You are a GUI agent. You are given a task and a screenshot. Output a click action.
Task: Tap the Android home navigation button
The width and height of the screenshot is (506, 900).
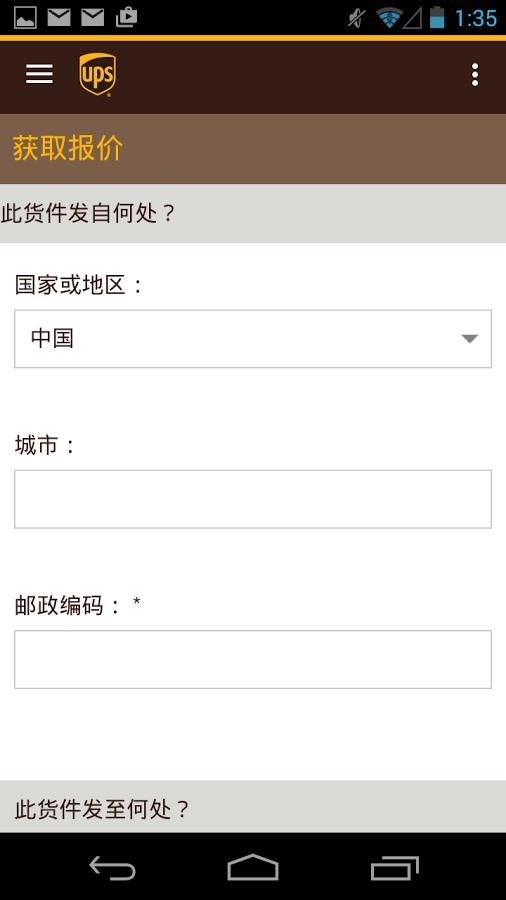click(x=253, y=867)
